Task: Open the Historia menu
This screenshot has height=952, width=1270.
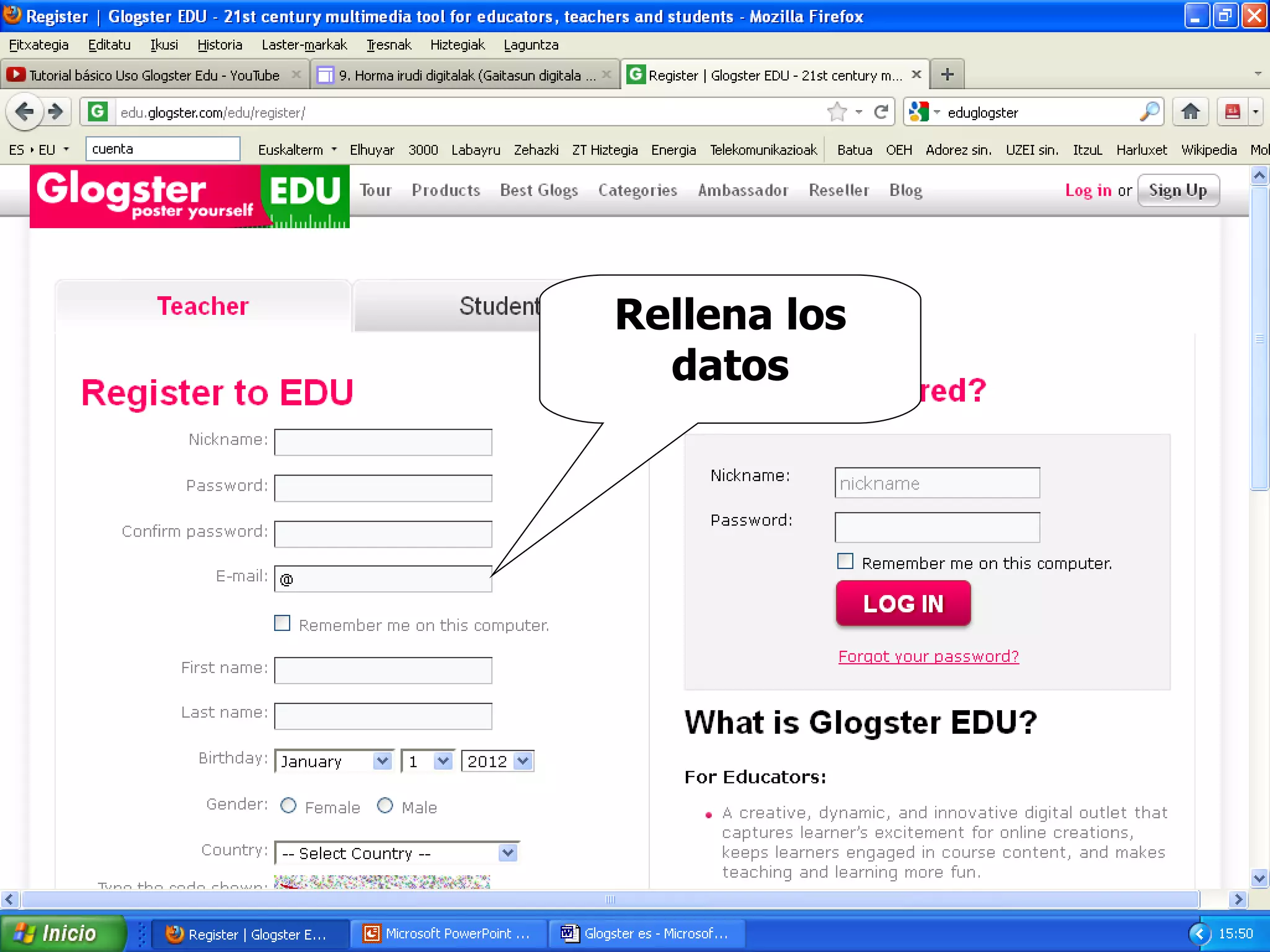Action: [x=220, y=45]
